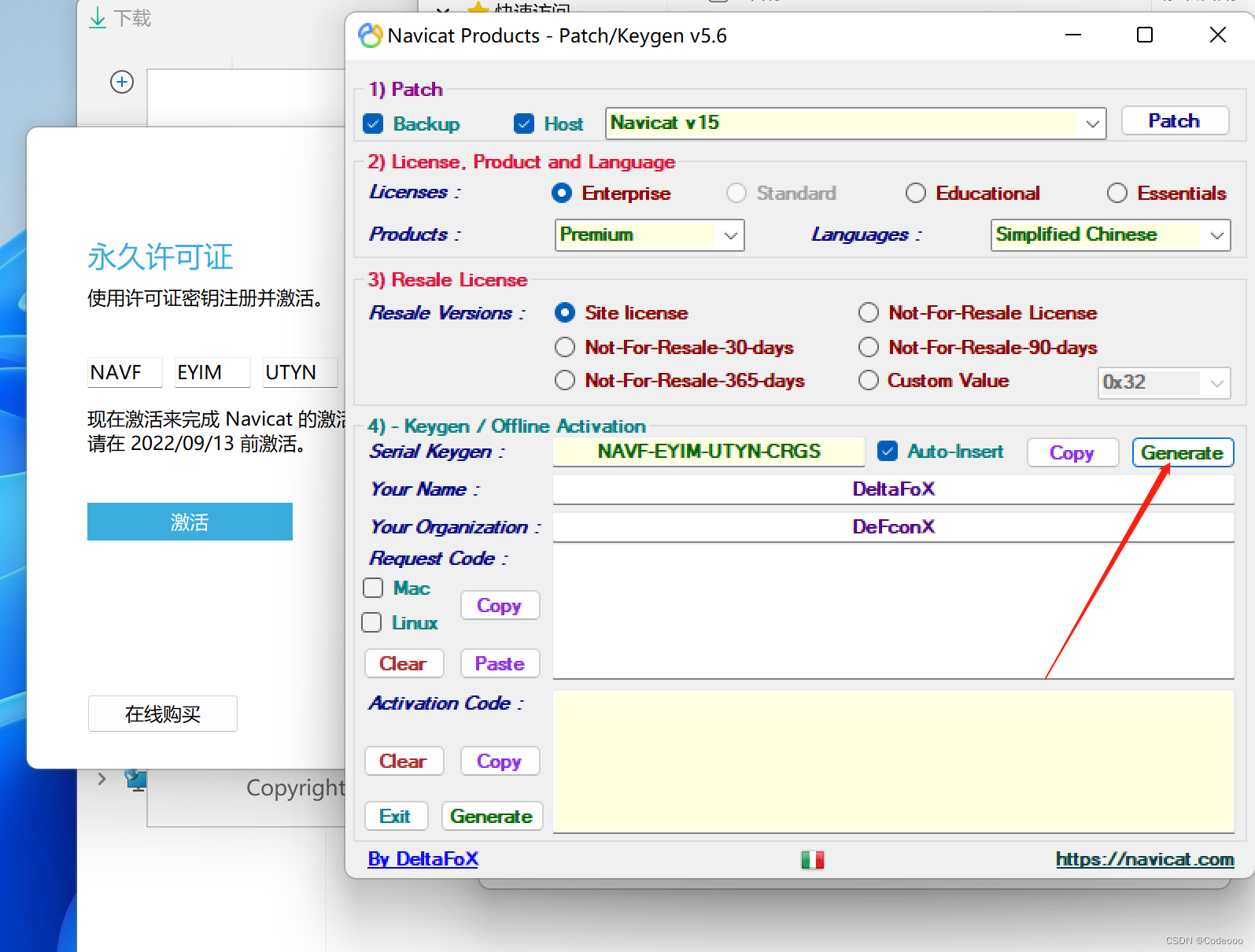Image resolution: width=1255 pixels, height=952 pixels.
Task: Click the Patch button
Action: (x=1175, y=120)
